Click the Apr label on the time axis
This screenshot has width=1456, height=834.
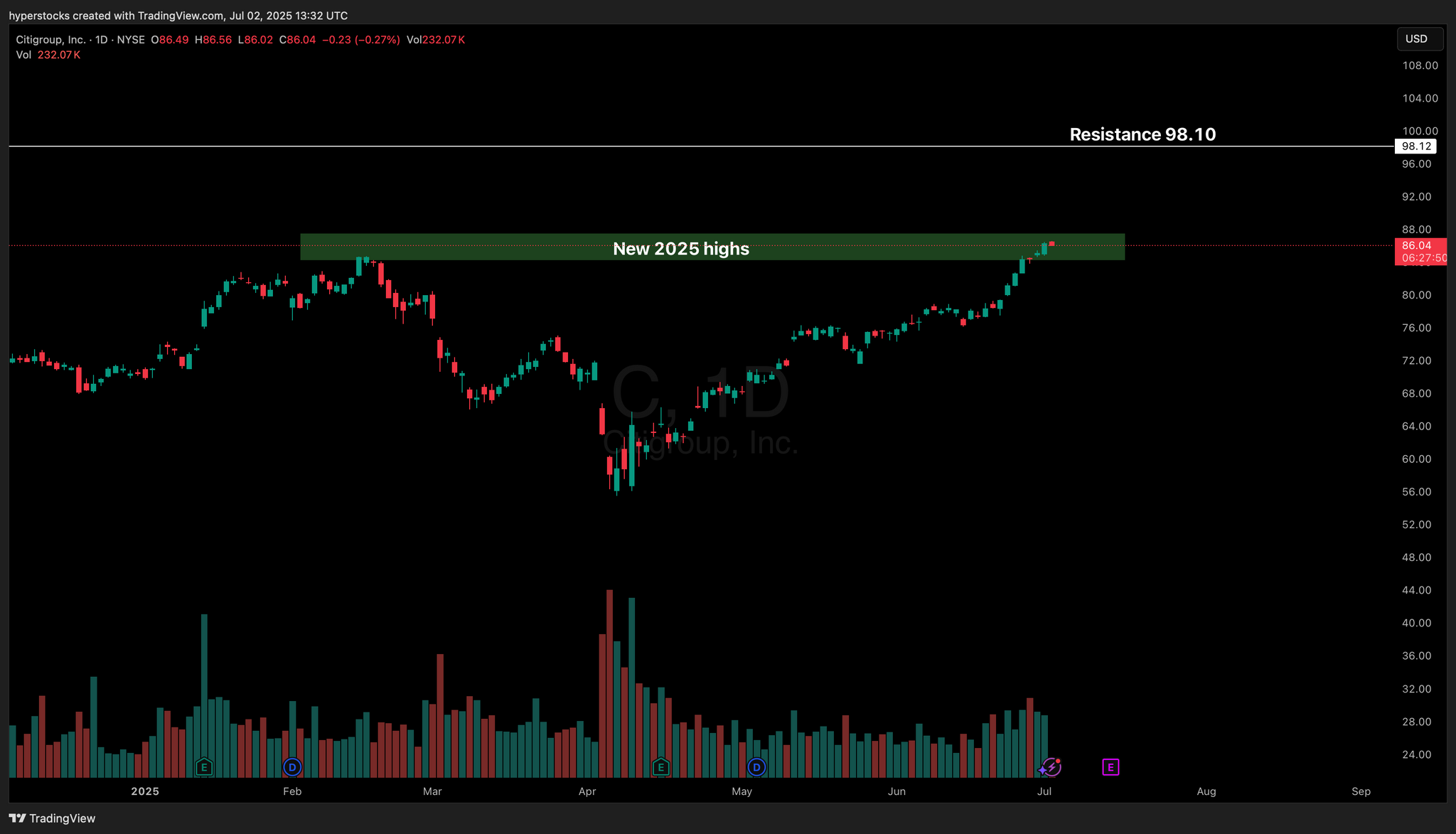point(587,791)
